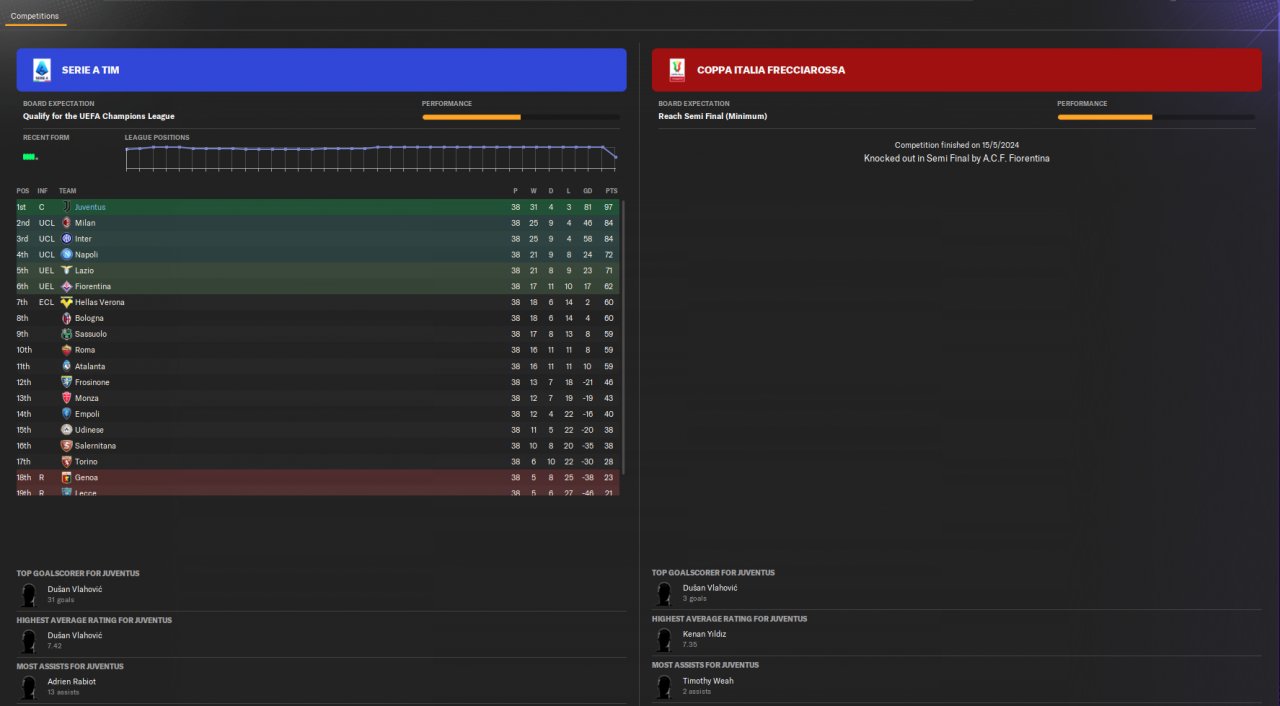The image size is (1280, 706).
Task: Click Timothy Weah's player portrait
Action: tap(664, 686)
